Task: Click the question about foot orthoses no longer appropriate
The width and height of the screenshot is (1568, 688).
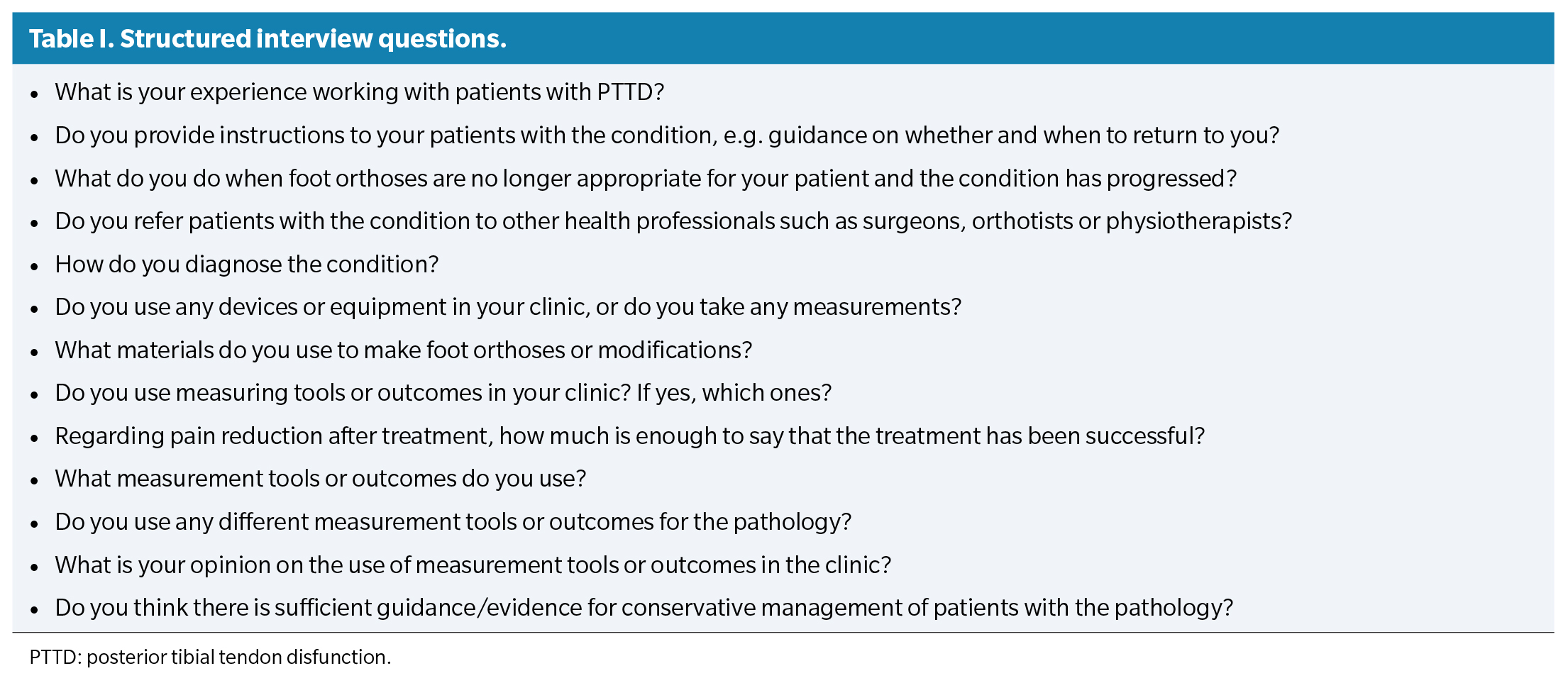Action: pyautogui.click(x=646, y=179)
